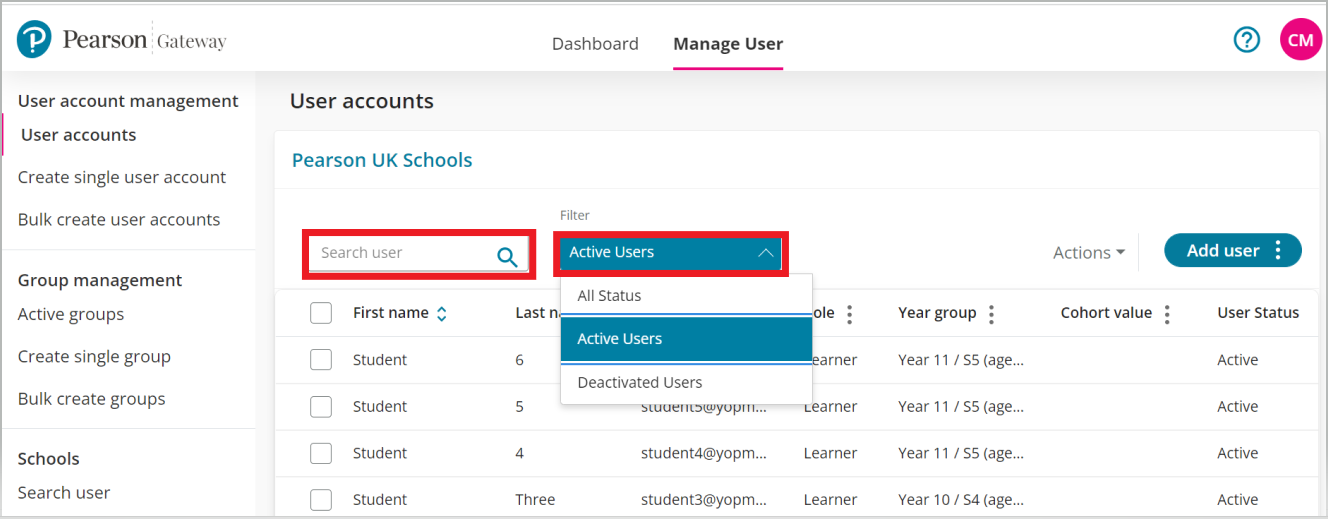1328x519 pixels.
Task: Choose Deactivated Users from filter list
Action: [640, 383]
